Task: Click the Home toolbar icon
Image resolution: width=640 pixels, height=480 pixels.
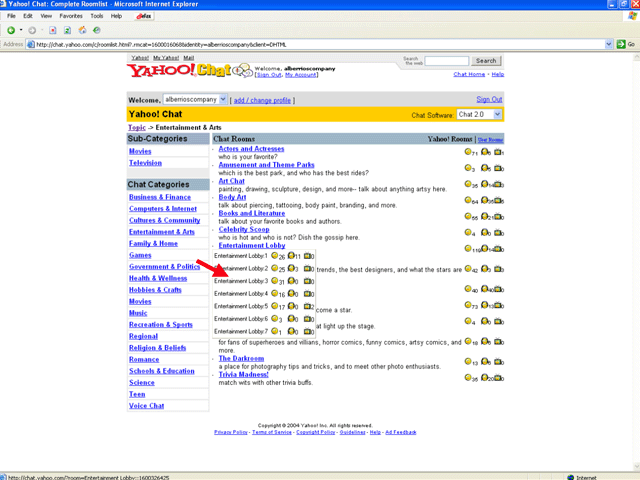Action: (x=82, y=30)
